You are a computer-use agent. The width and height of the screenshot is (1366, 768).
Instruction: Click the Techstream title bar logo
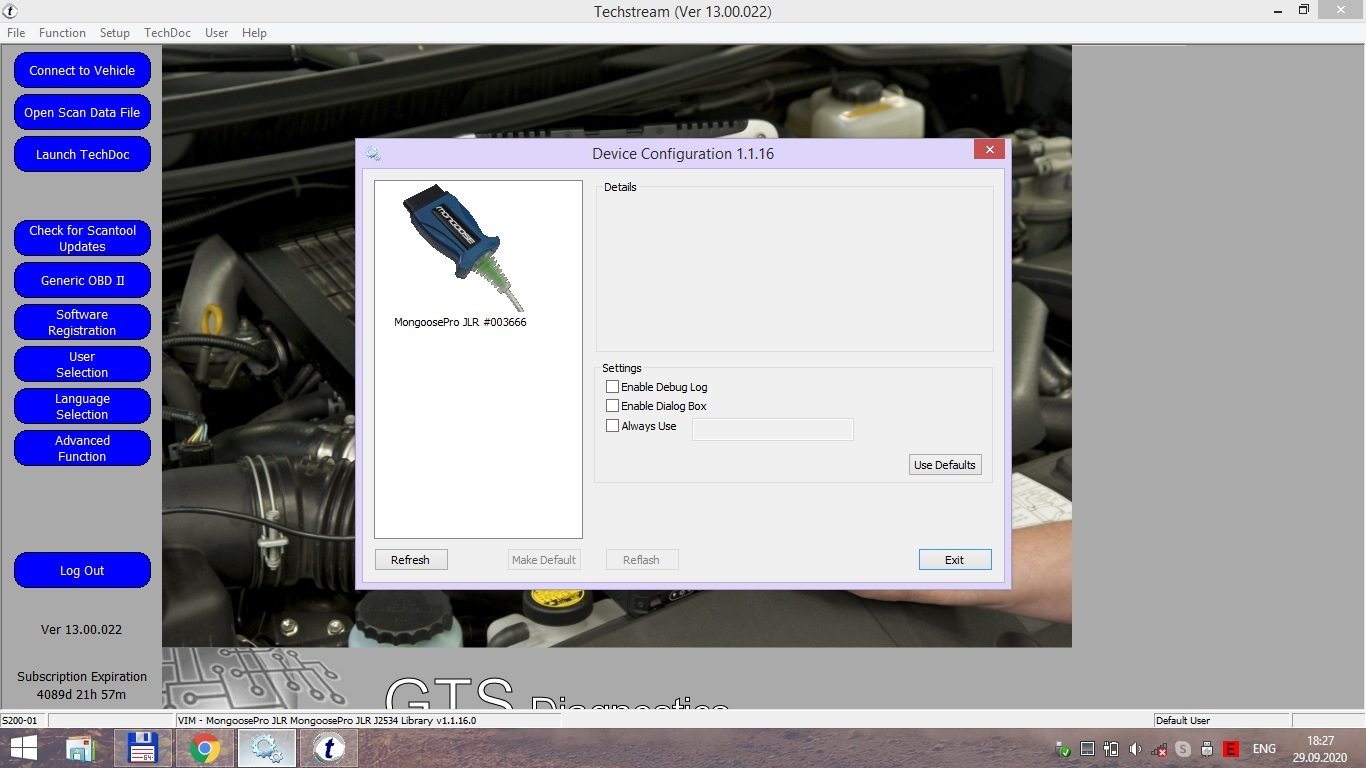tap(10, 11)
